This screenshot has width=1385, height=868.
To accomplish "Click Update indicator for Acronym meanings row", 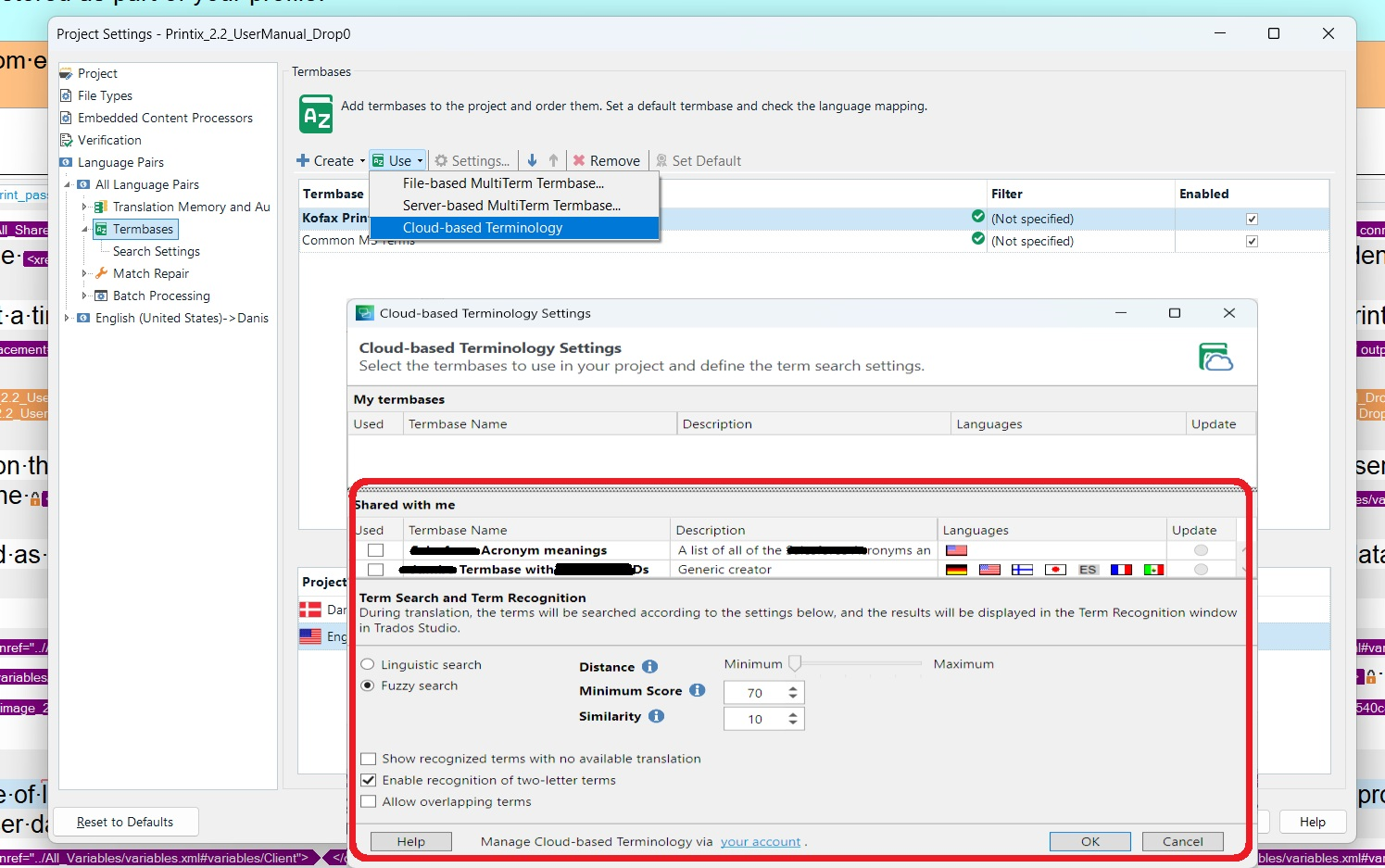I will pos(1201,550).
